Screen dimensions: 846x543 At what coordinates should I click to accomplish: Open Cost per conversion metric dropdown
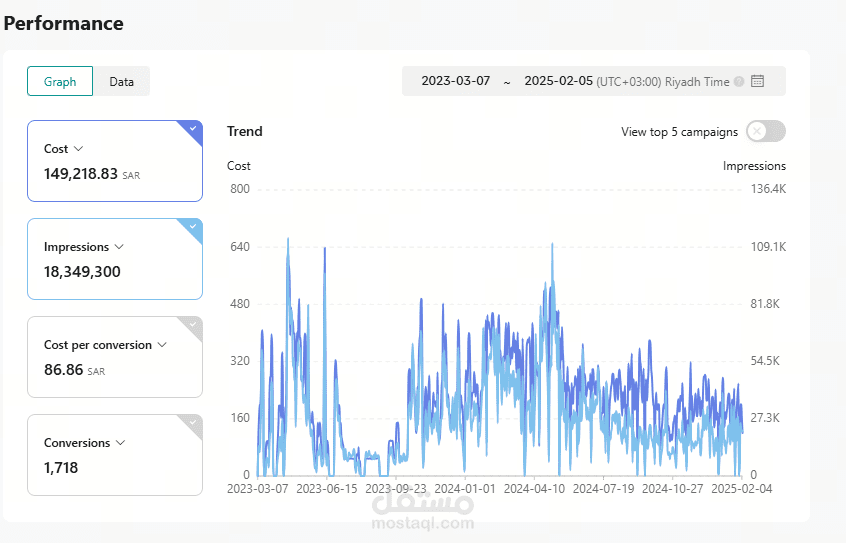point(162,344)
